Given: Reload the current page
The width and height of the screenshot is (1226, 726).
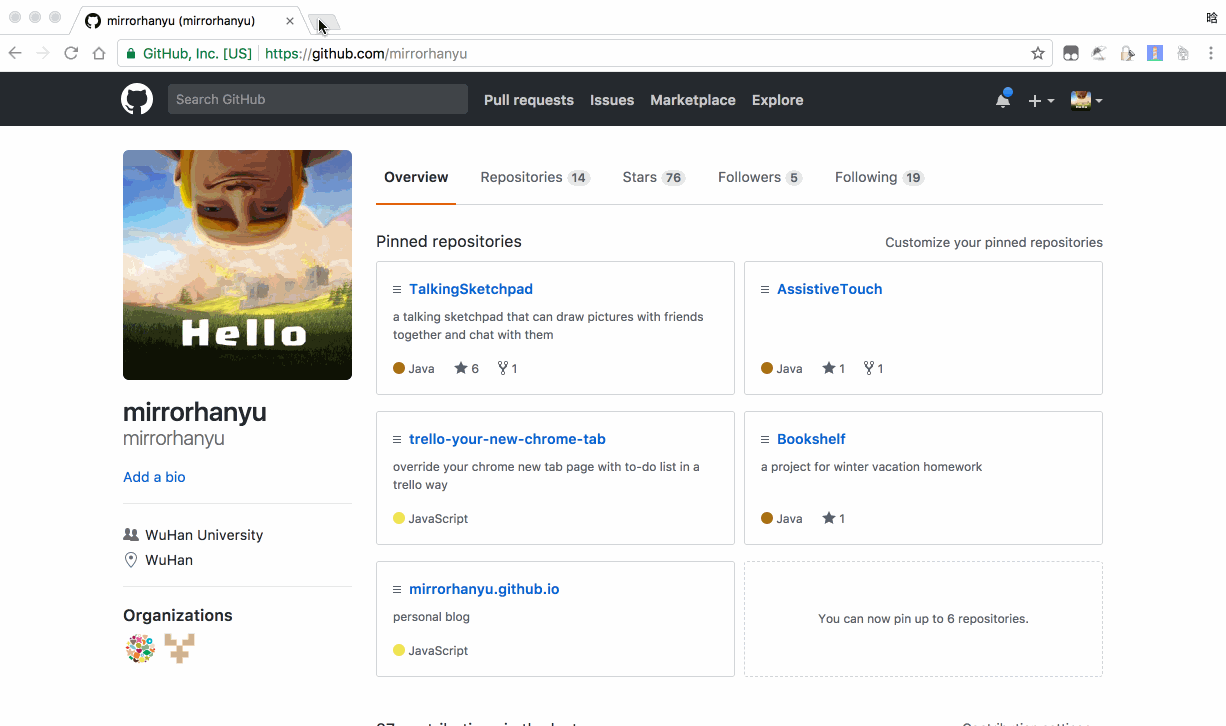Looking at the screenshot, I should (x=71, y=53).
